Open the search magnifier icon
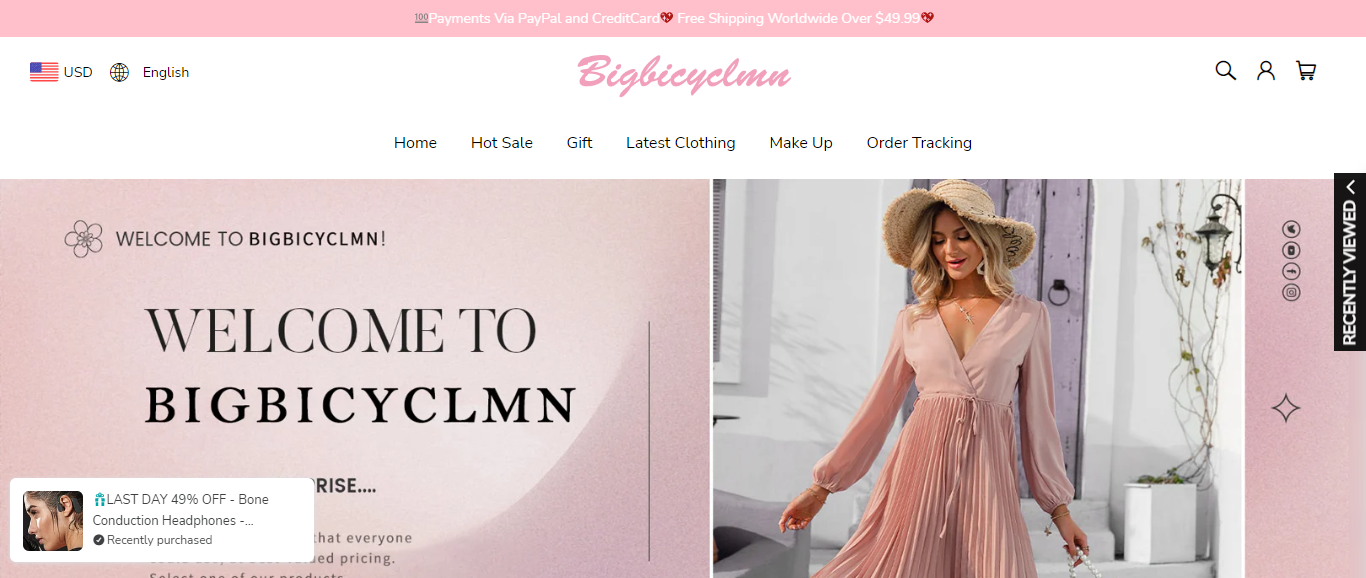 coord(1225,70)
